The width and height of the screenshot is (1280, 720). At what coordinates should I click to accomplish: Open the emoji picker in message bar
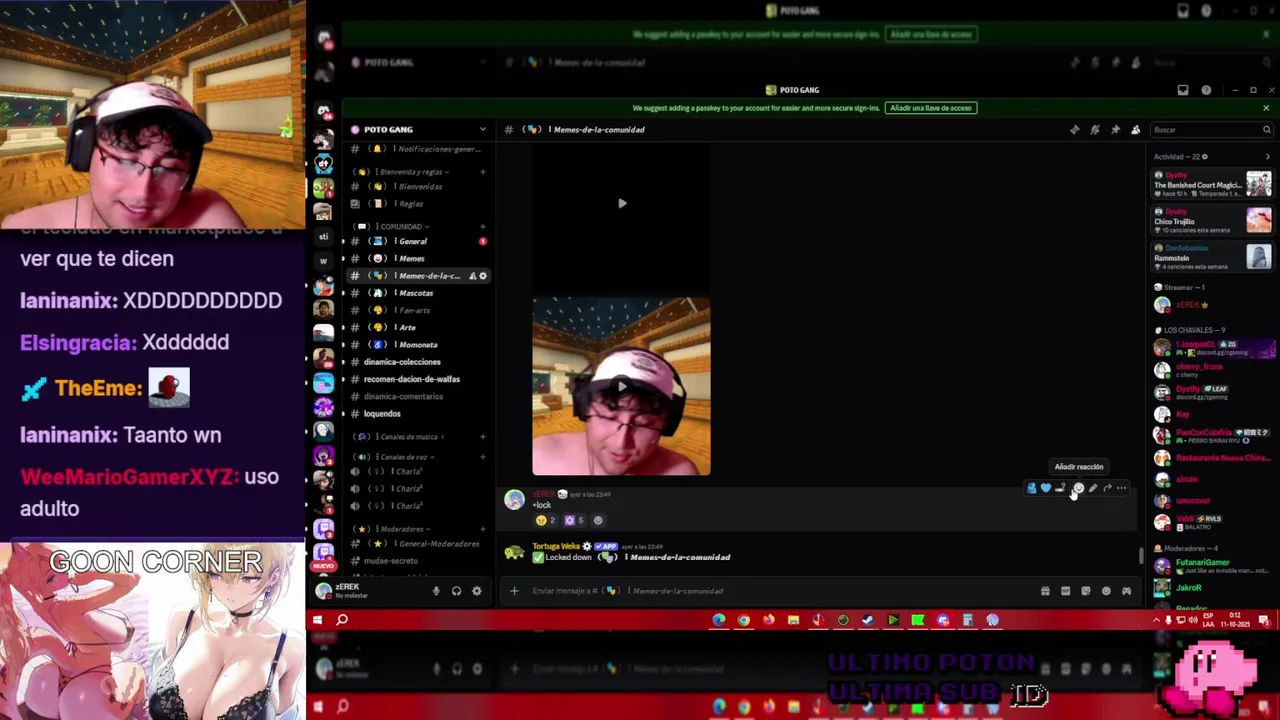[1106, 591]
